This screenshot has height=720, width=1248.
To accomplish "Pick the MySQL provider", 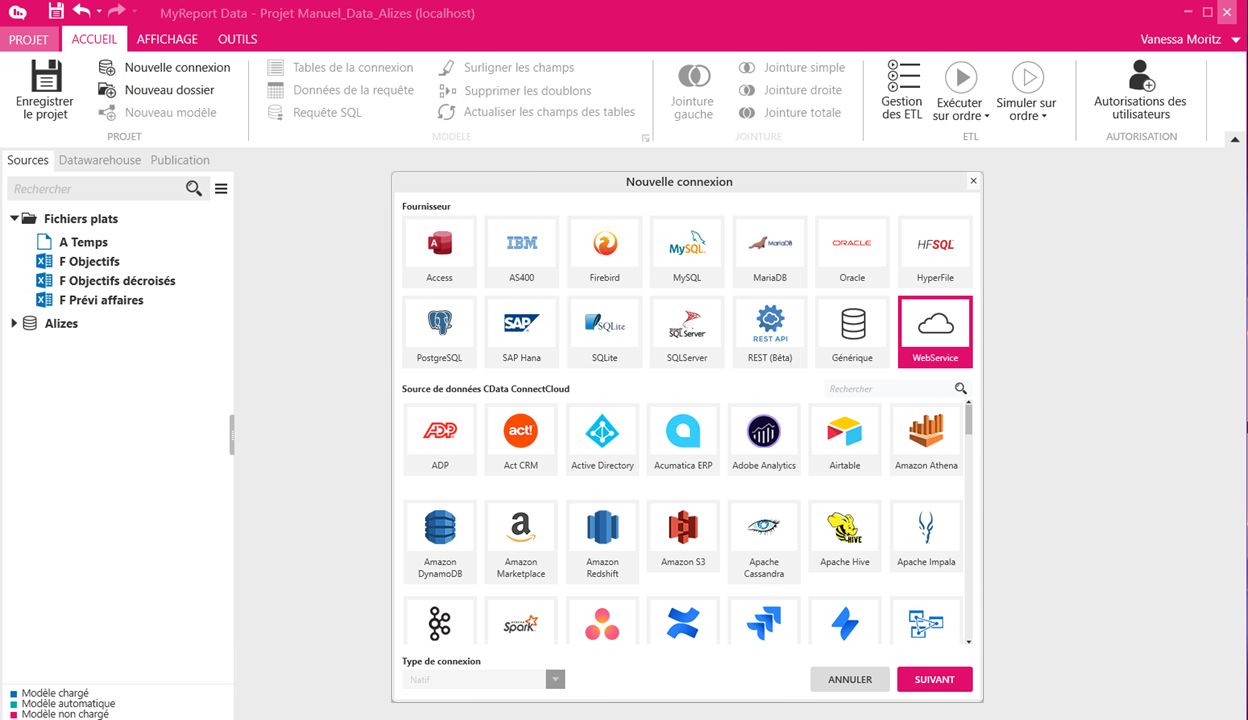I will point(687,251).
